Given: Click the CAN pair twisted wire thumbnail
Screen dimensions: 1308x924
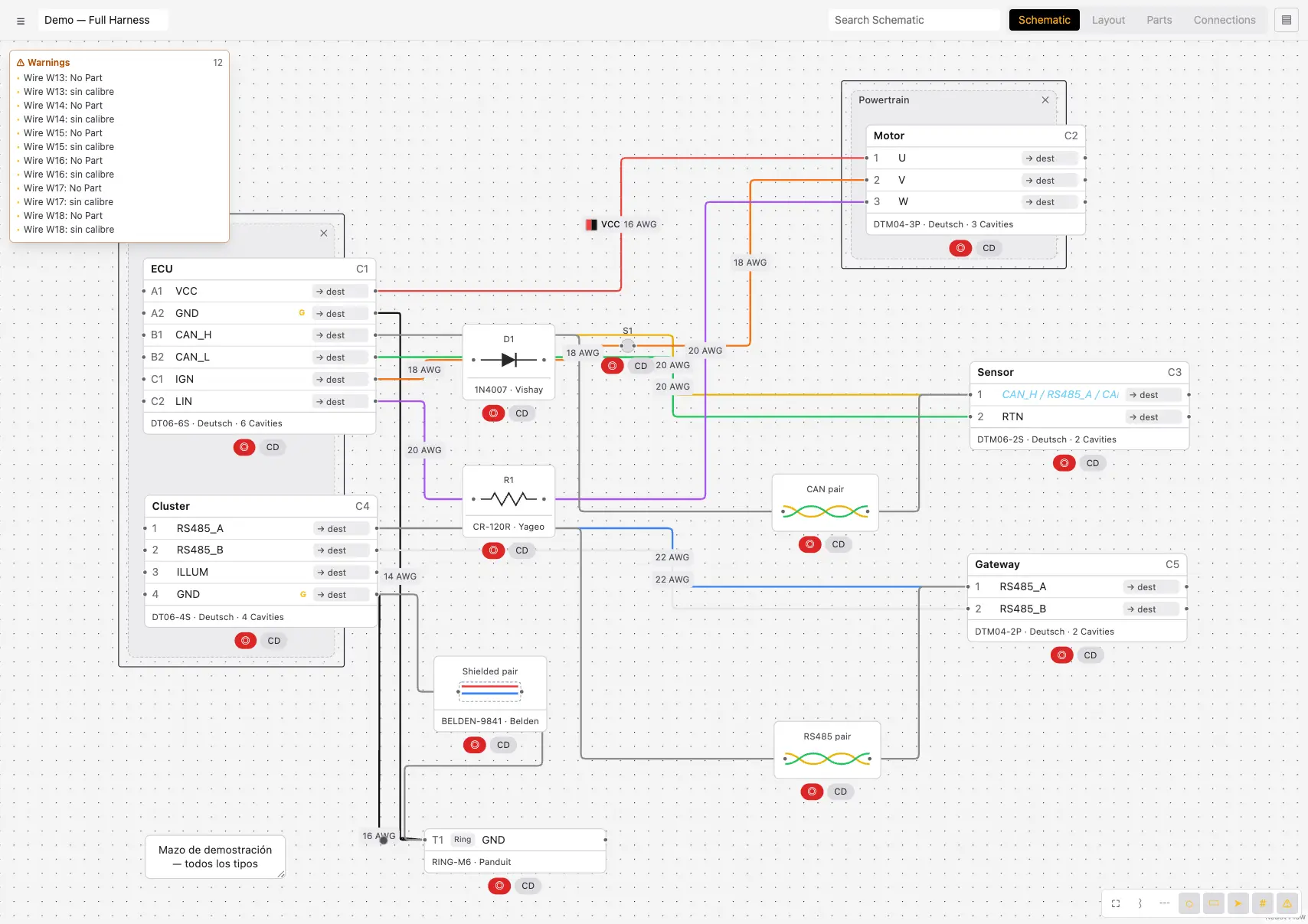Looking at the screenshot, I should 825,511.
